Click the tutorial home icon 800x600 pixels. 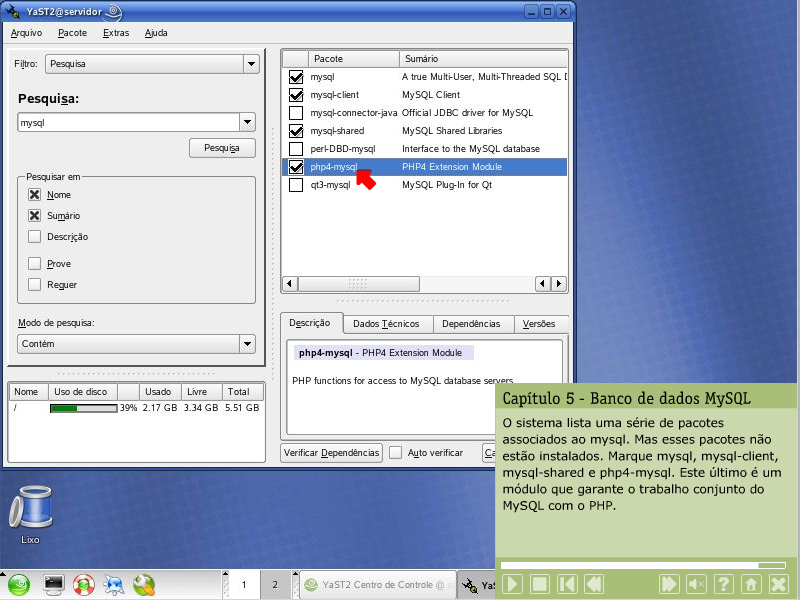[751, 584]
